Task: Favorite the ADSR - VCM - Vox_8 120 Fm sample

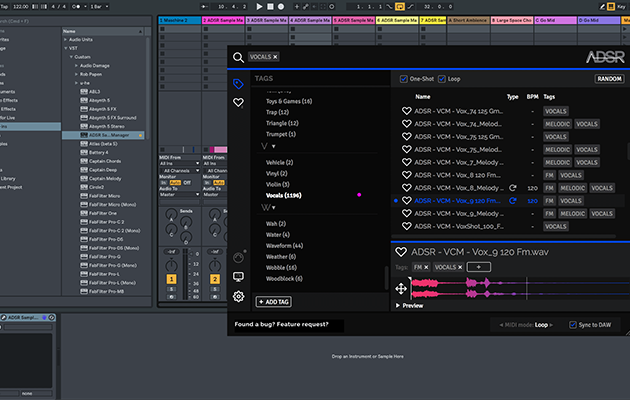Action: (x=406, y=174)
